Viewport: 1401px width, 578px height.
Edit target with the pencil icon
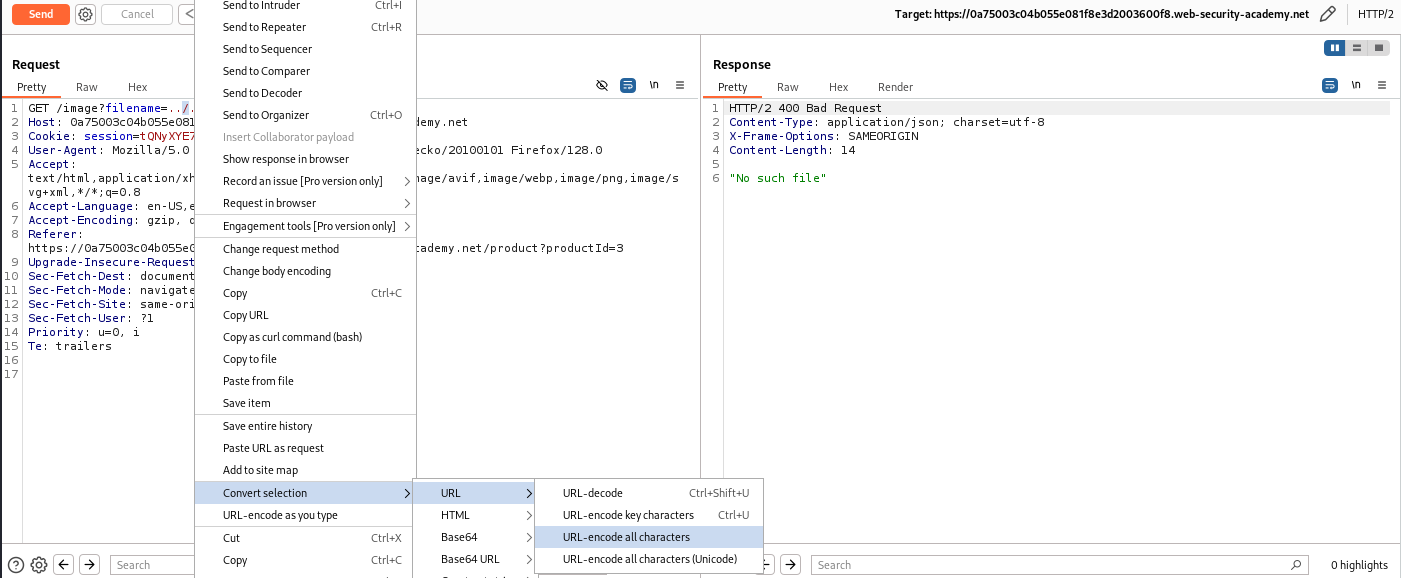[x=1327, y=14]
